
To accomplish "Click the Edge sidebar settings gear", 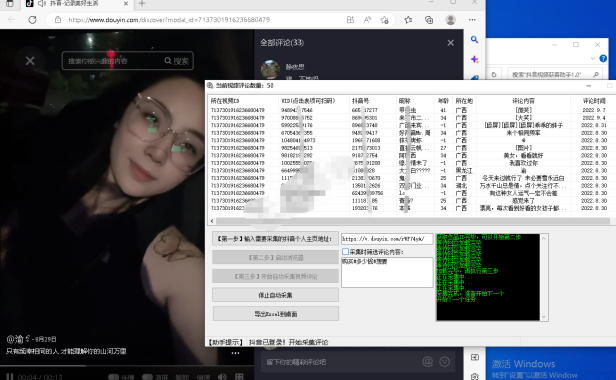I will 475,376.
